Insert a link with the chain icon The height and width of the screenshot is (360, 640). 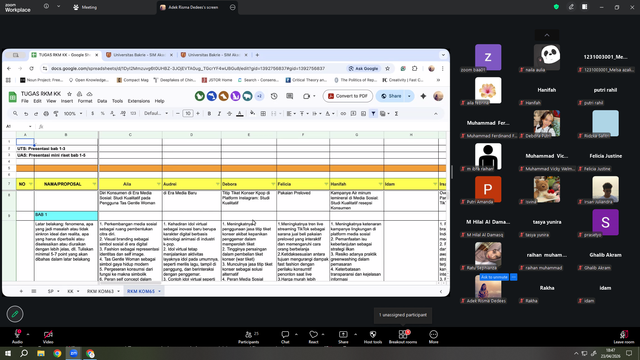click(343, 113)
